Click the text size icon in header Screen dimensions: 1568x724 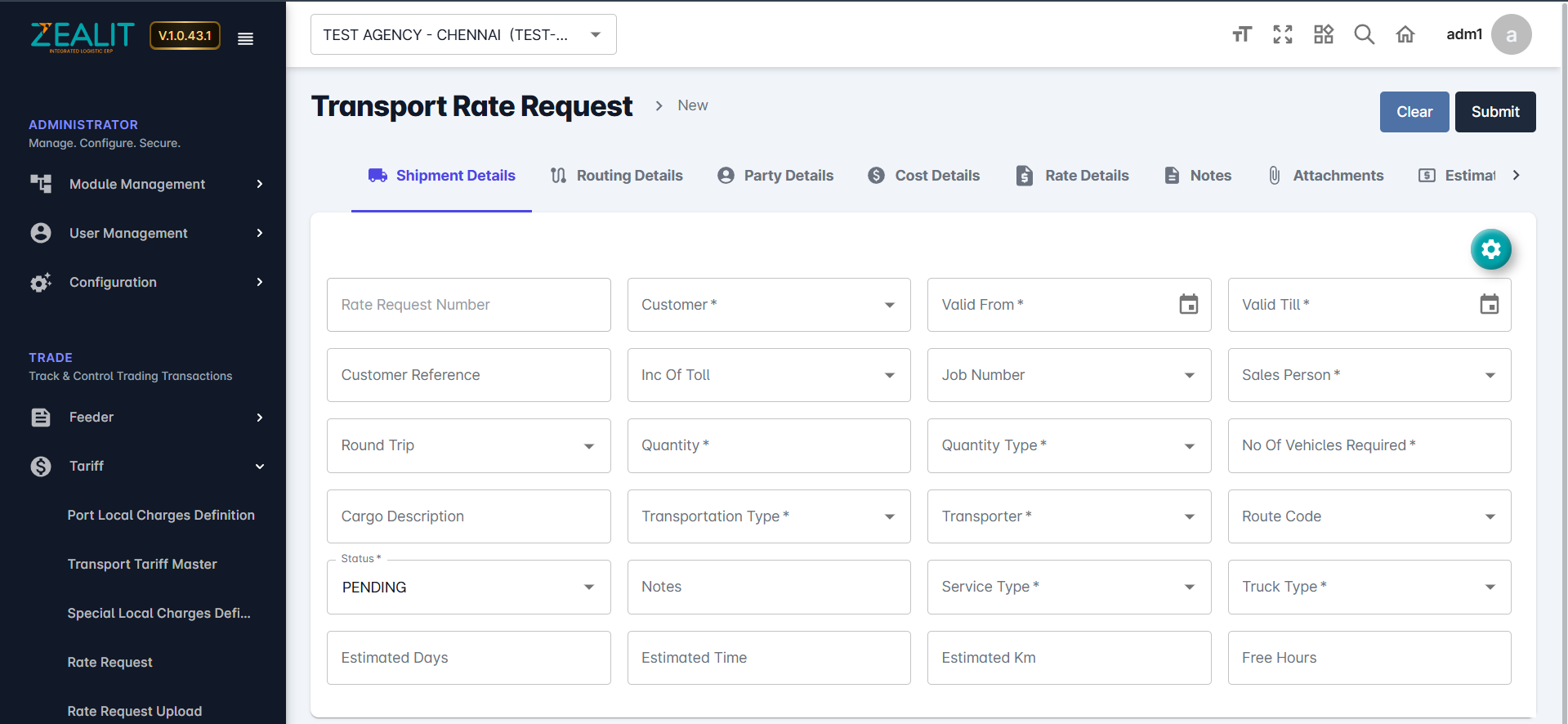click(1241, 34)
